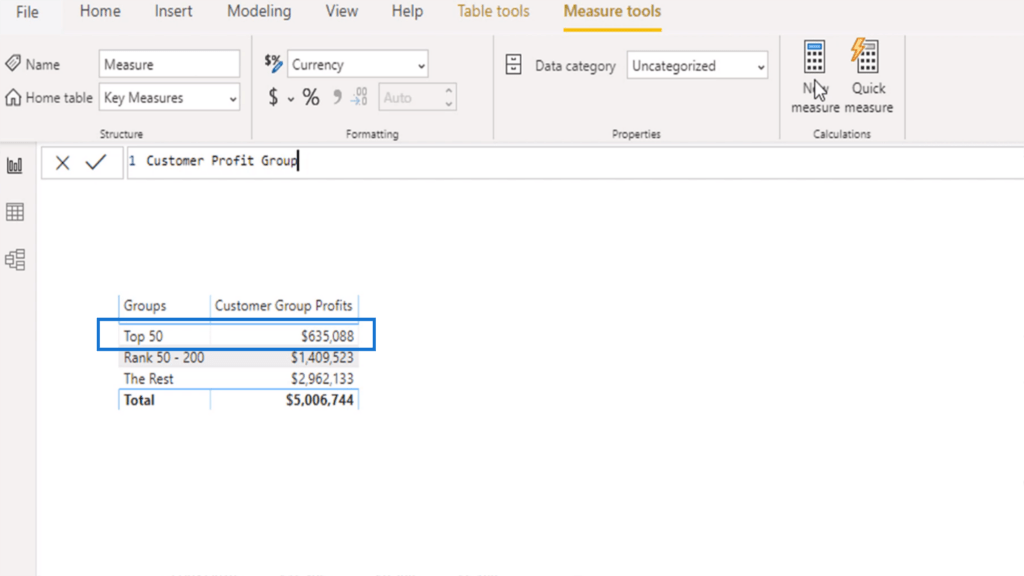Click the Customer Group Profits column header
This screenshot has height=576, width=1024.
click(x=283, y=306)
